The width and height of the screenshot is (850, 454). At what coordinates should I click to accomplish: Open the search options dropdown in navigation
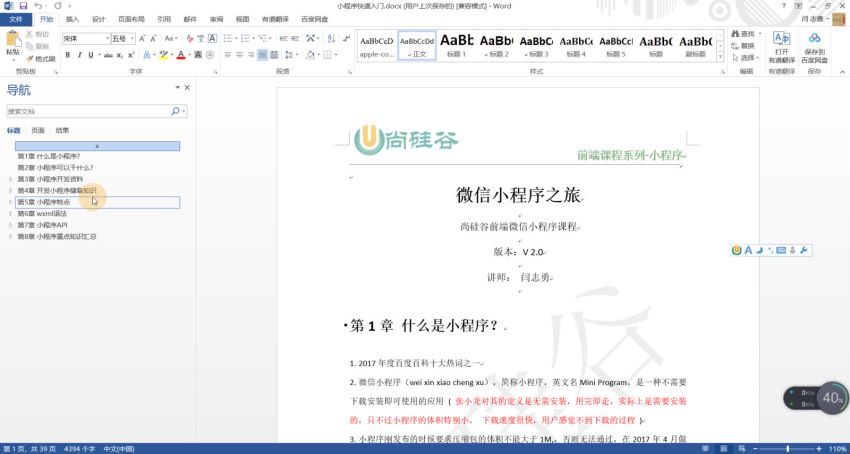point(184,111)
